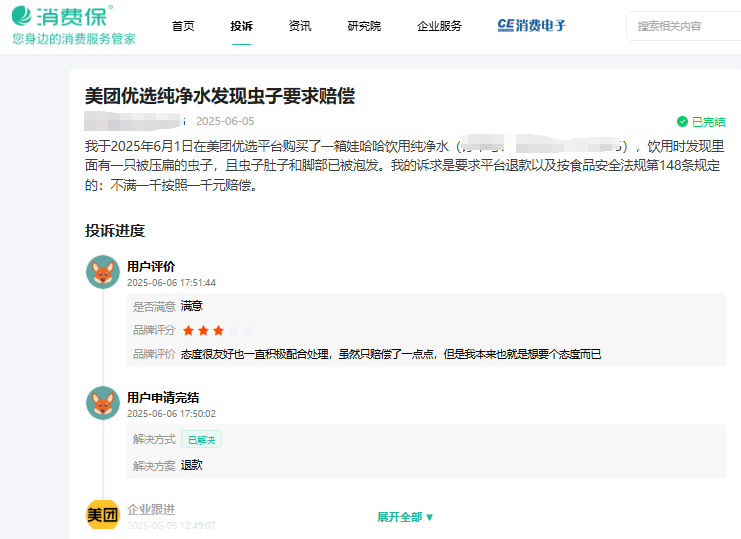This screenshot has height=539, width=741.
Task: Click timestamp 2025-06-06 17:51:44
Action: point(172,282)
